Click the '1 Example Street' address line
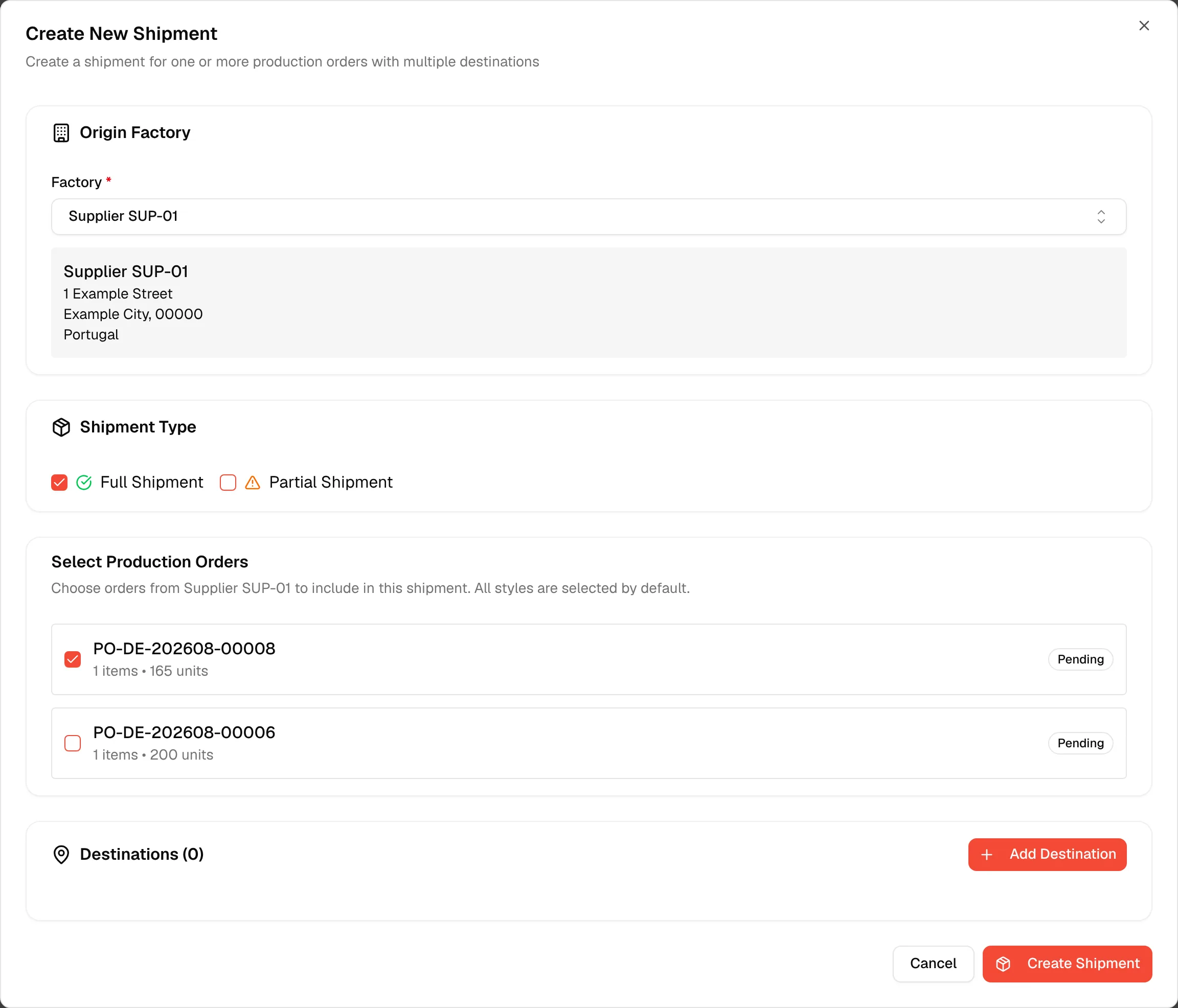The image size is (1178, 1008). (118, 294)
